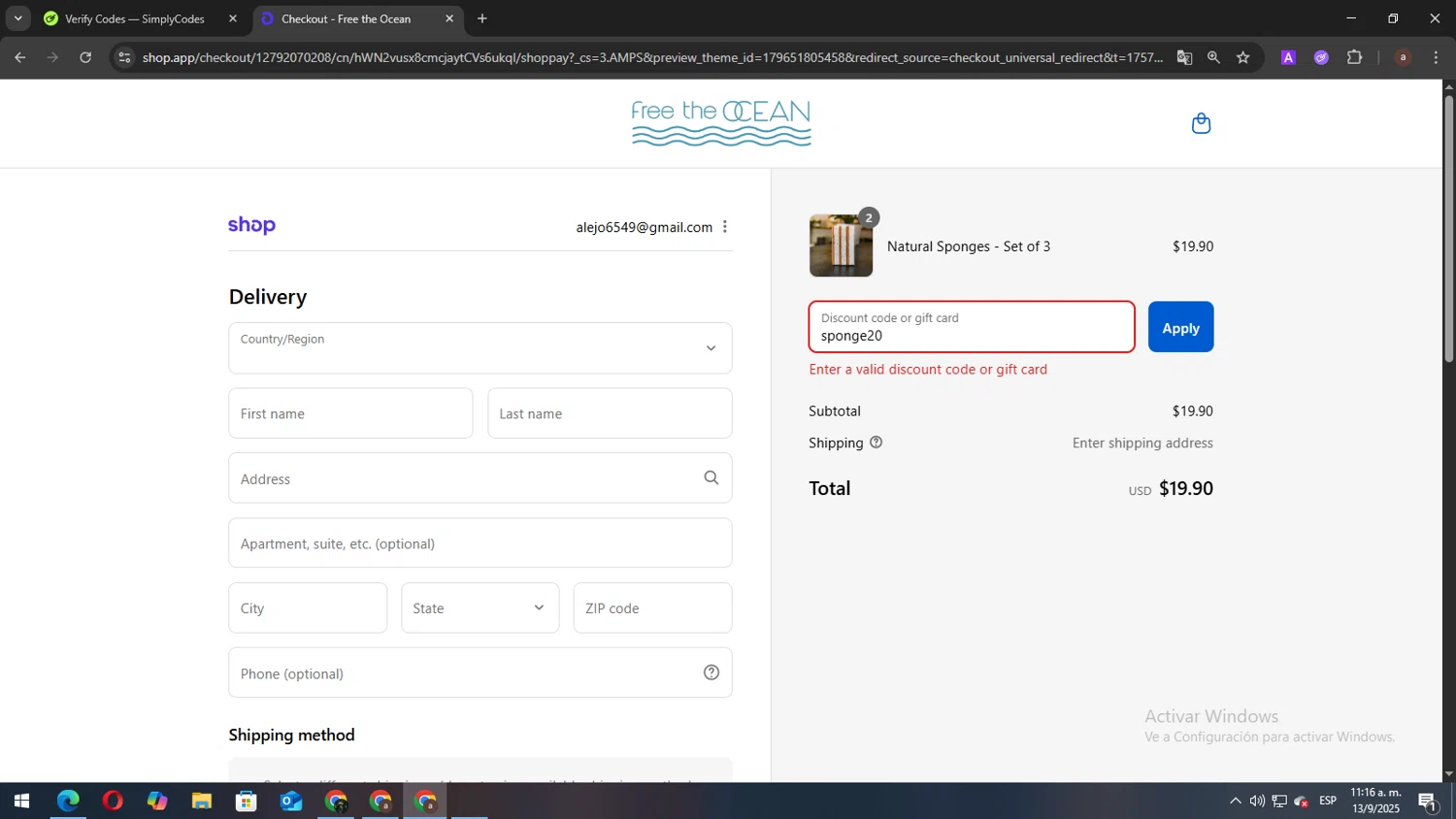1456x819 pixels.
Task: Click ESP keyboard language indicator
Action: click(x=1328, y=801)
